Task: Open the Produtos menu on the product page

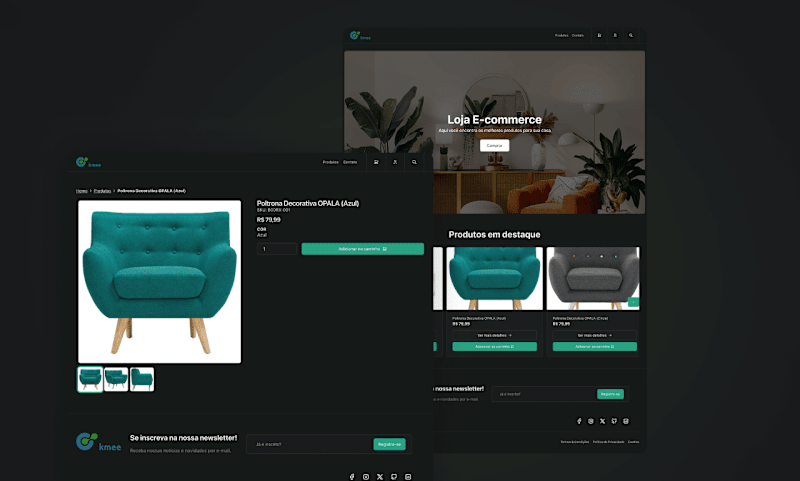Action: coord(331,162)
